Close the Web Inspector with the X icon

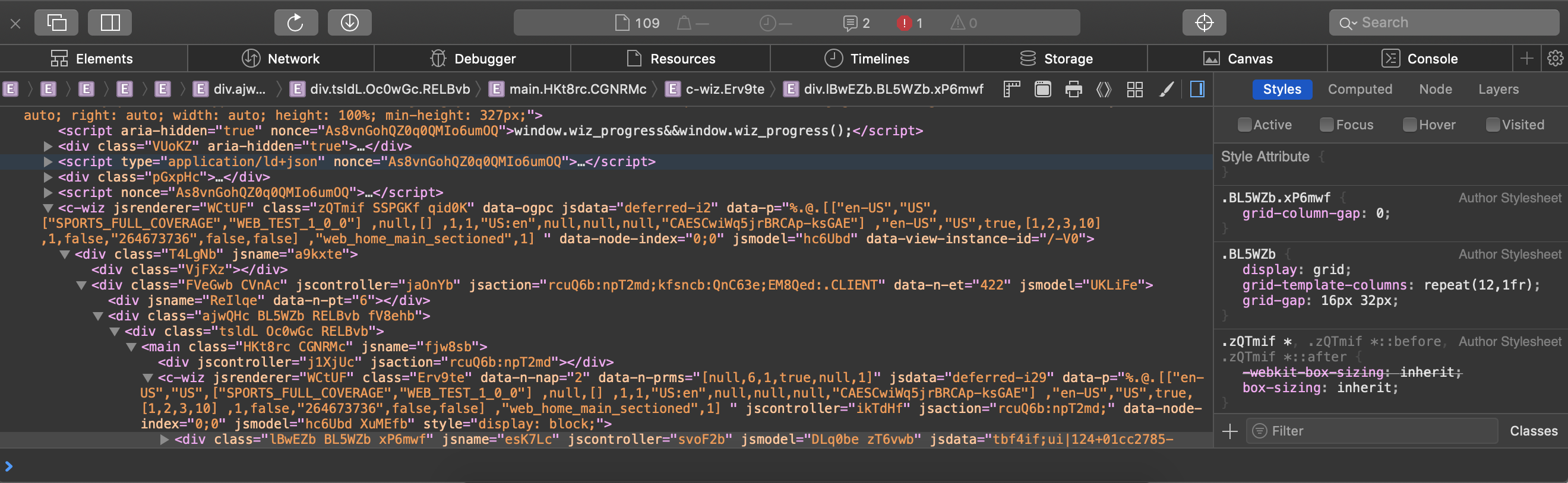[x=16, y=24]
